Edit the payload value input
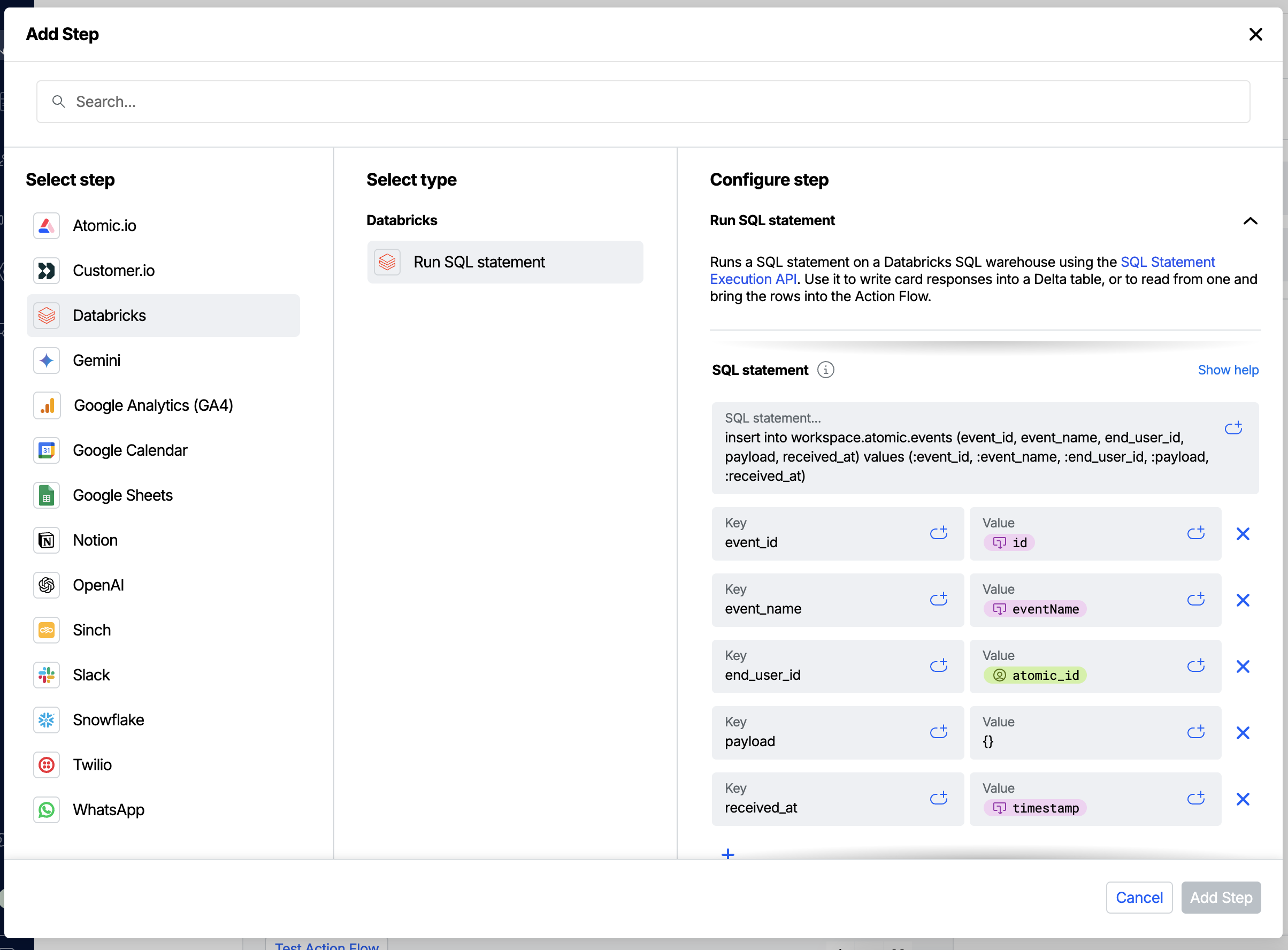 tap(1095, 733)
